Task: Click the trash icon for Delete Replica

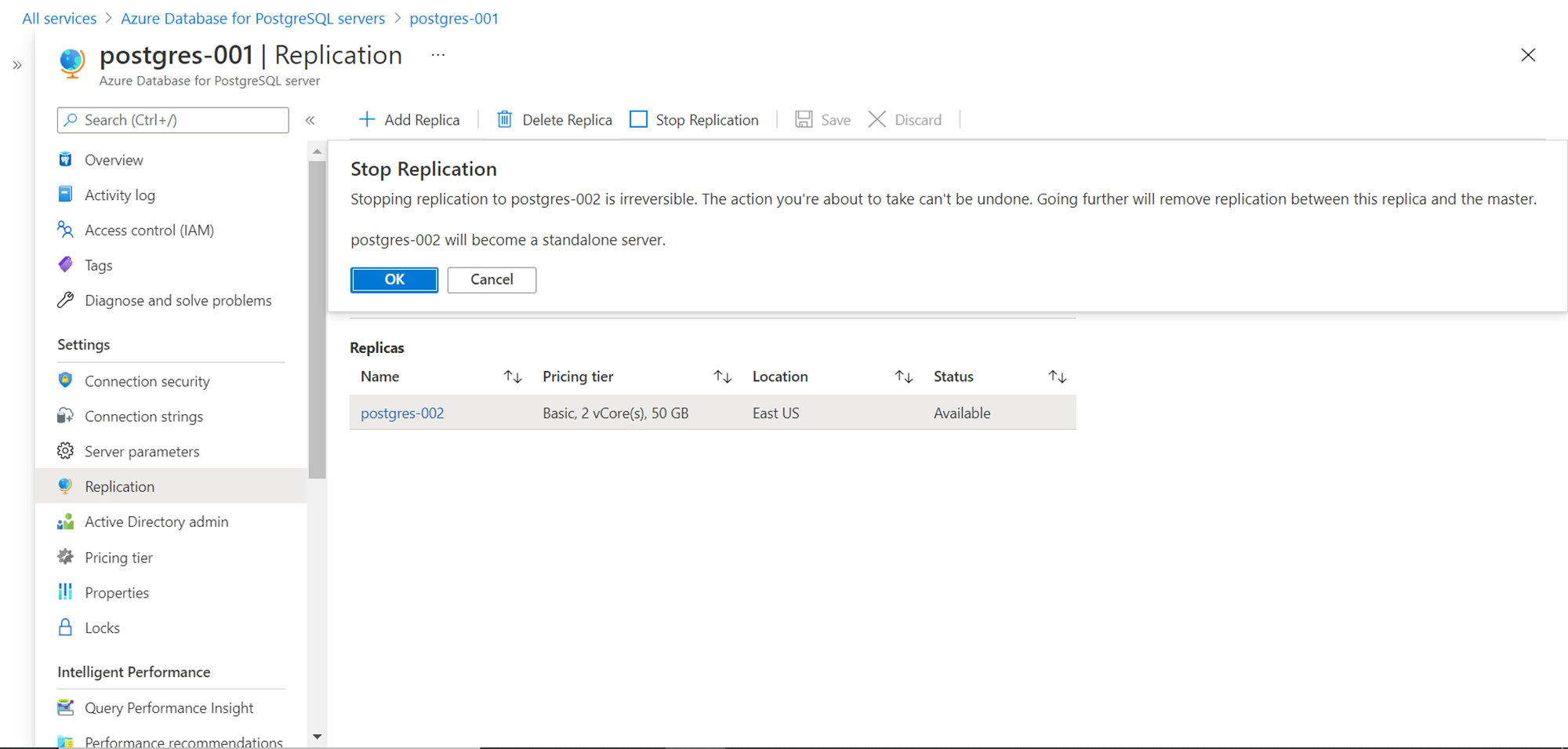Action: click(x=505, y=119)
